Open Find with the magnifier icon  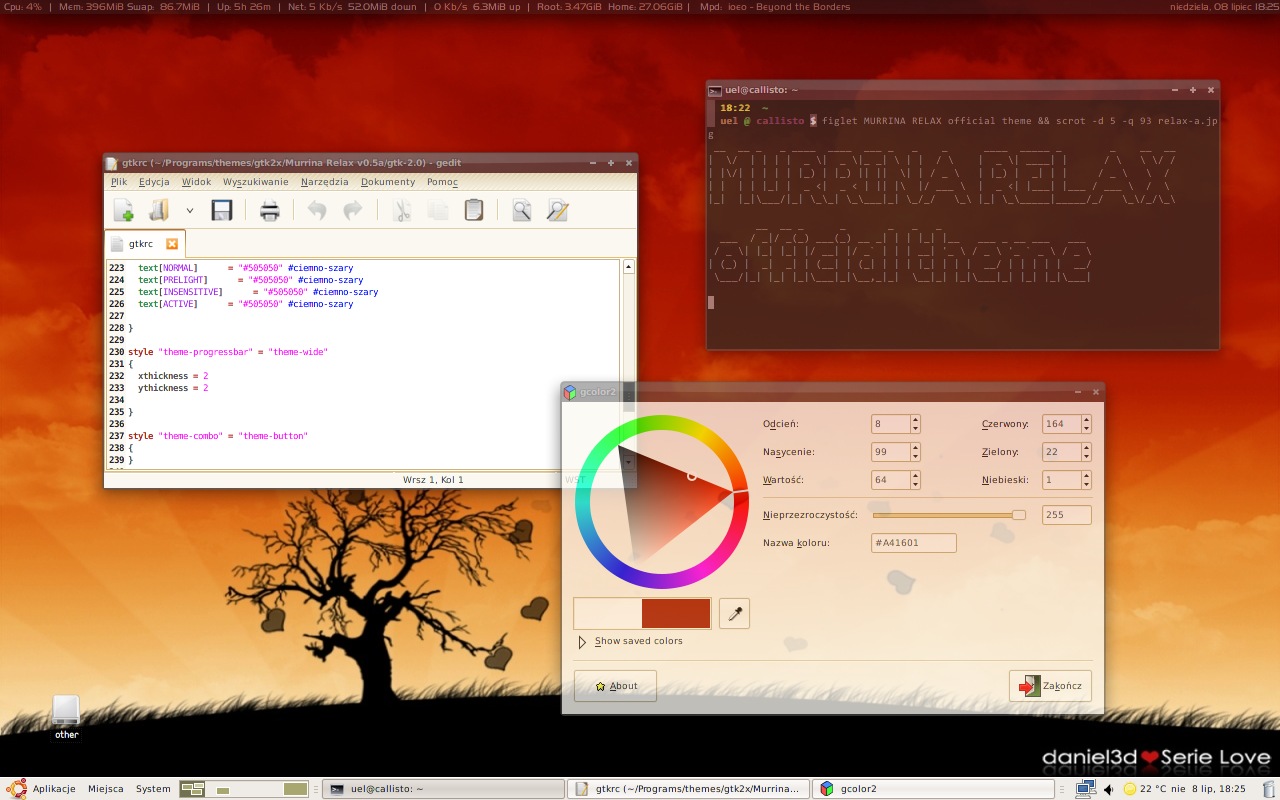pos(522,210)
